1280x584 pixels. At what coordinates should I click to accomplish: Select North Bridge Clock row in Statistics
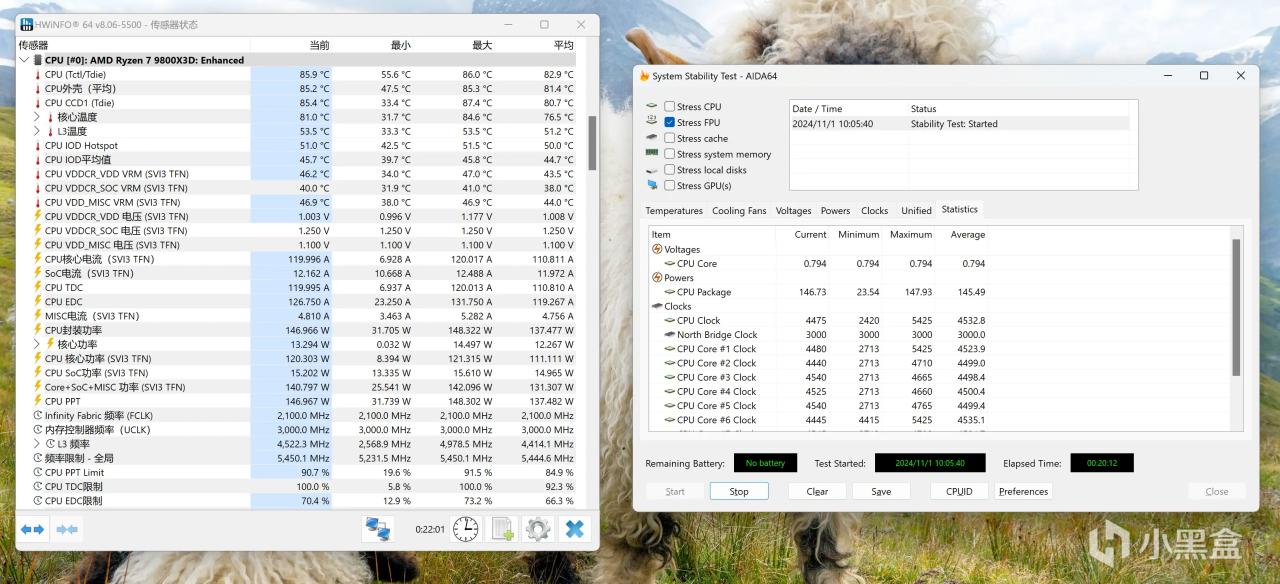tap(819, 335)
